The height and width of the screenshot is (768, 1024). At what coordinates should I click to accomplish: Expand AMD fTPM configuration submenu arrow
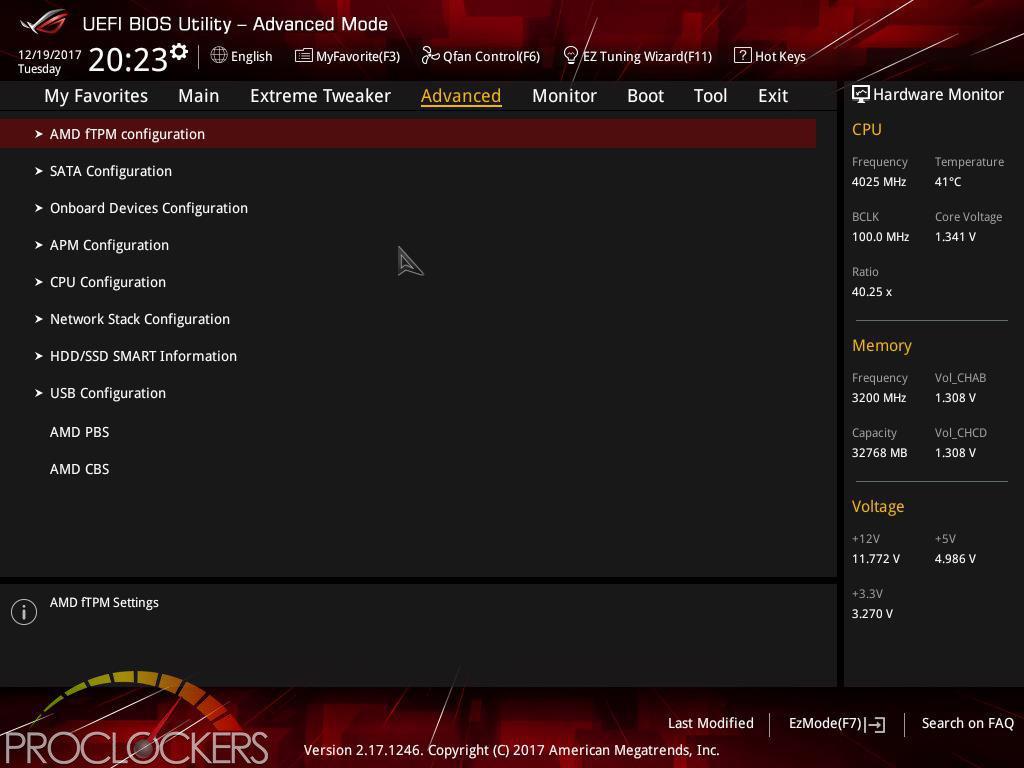click(39, 134)
